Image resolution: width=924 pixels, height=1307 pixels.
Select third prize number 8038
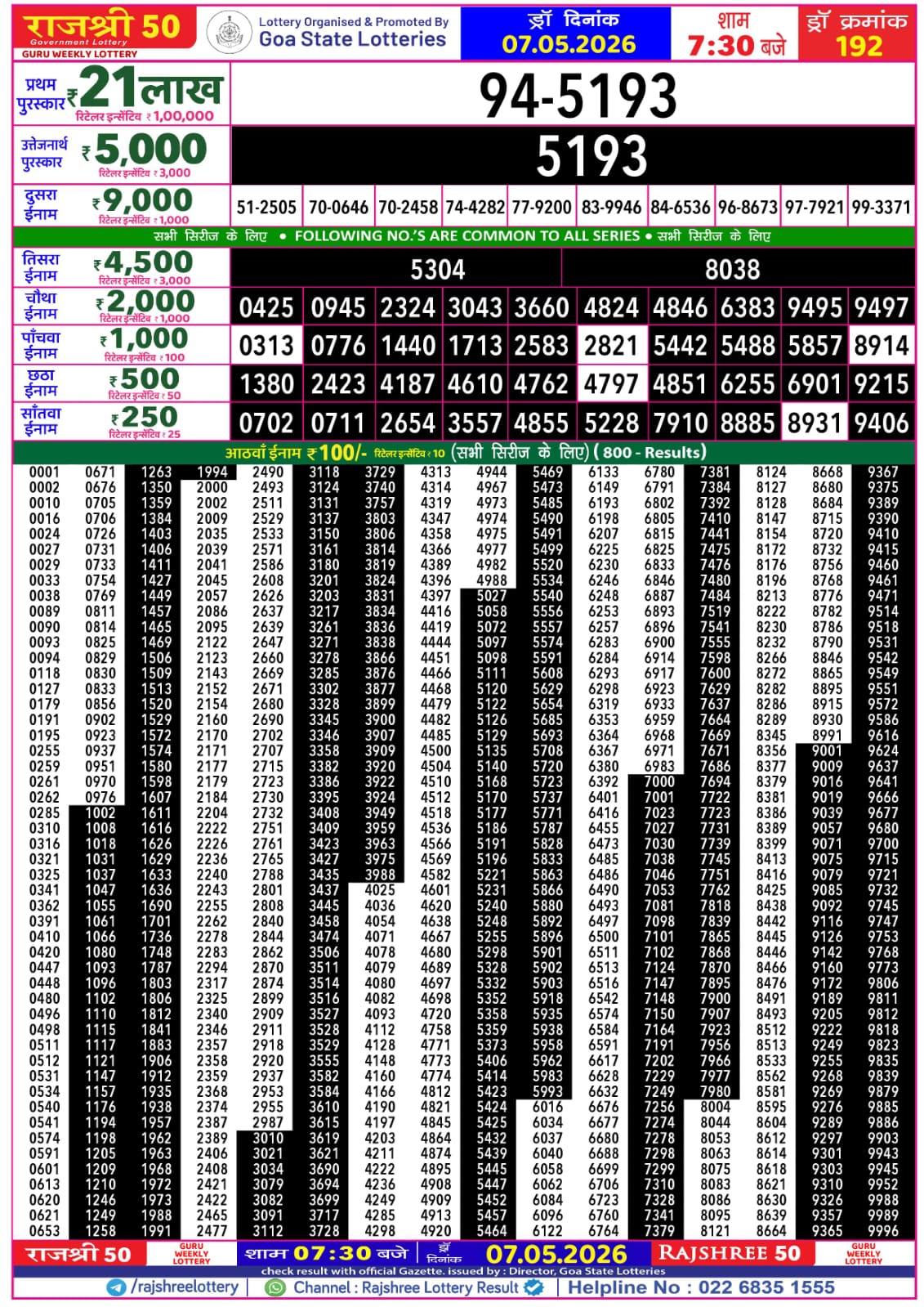point(732,270)
